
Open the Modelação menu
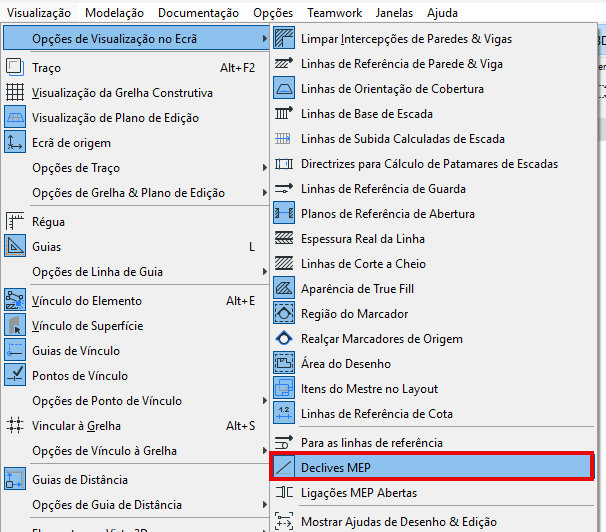pyautogui.click(x=114, y=13)
